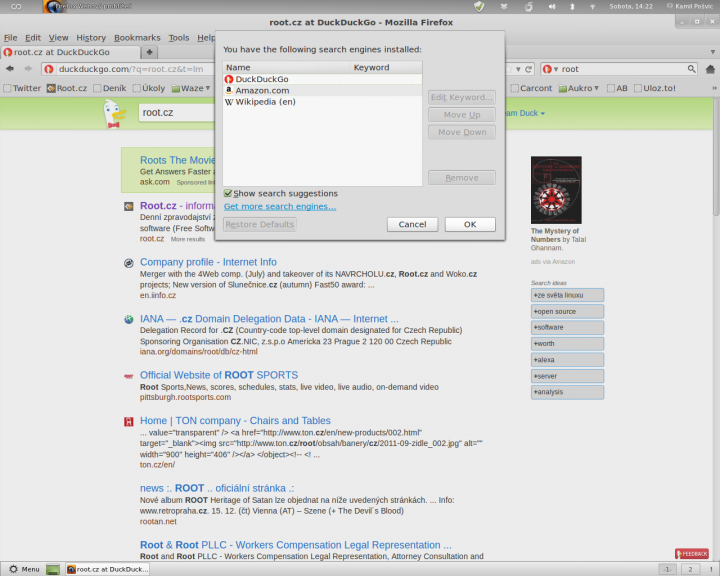Open the address bar history dropdown arrow
The height and width of the screenshot is (576, 720).
[518, 69]
